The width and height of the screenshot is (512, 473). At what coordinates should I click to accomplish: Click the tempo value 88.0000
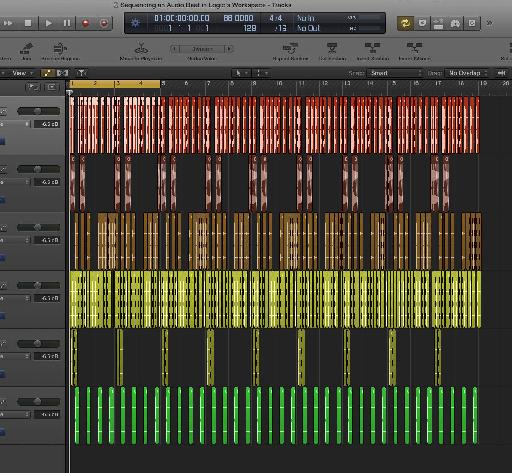click(x=238, y=18)
